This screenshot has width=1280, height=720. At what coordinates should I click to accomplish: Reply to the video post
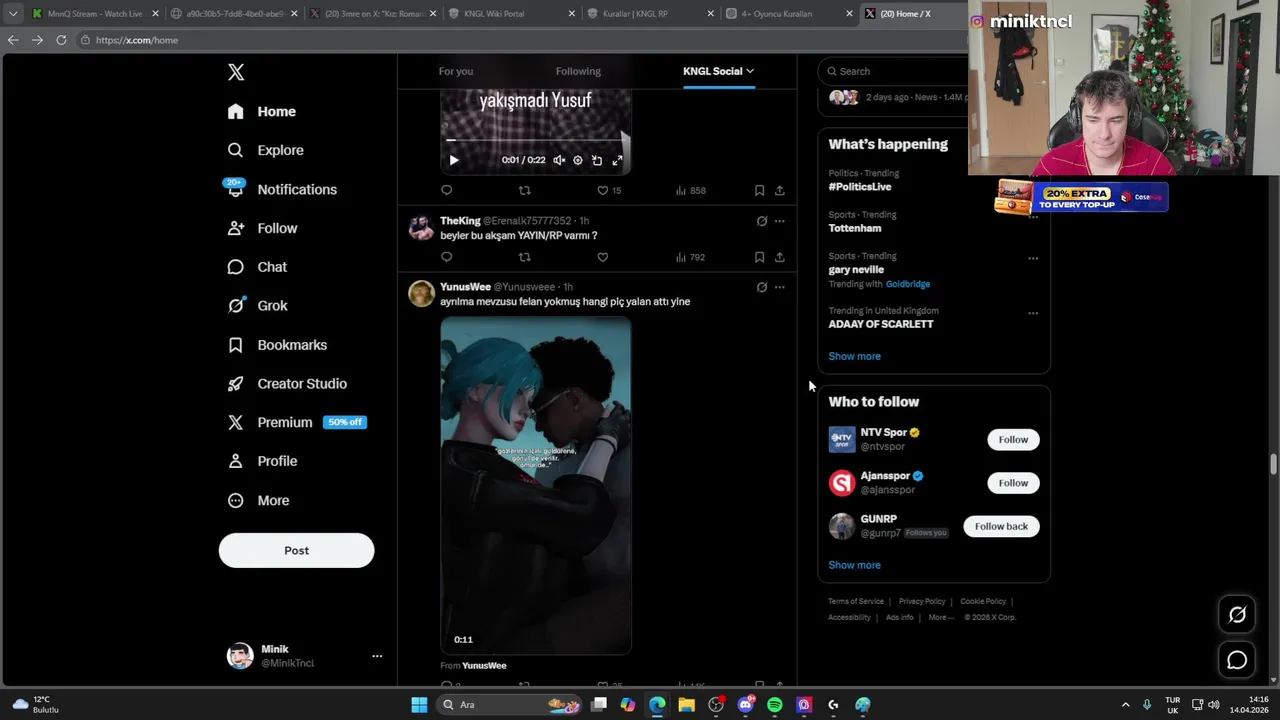(446, 190)
